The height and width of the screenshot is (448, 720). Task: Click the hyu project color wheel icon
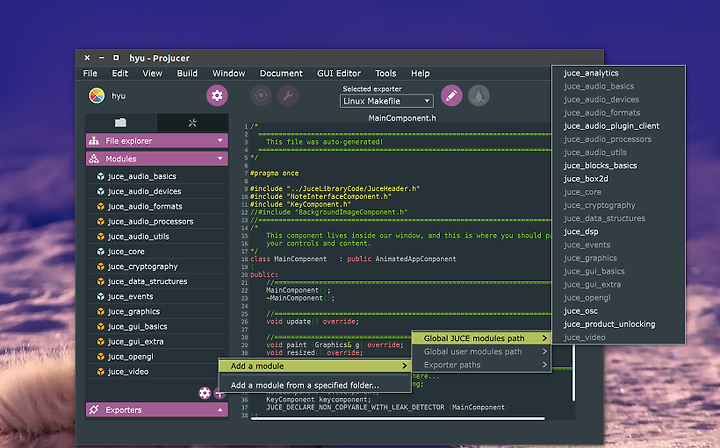[x=96, y=95]
